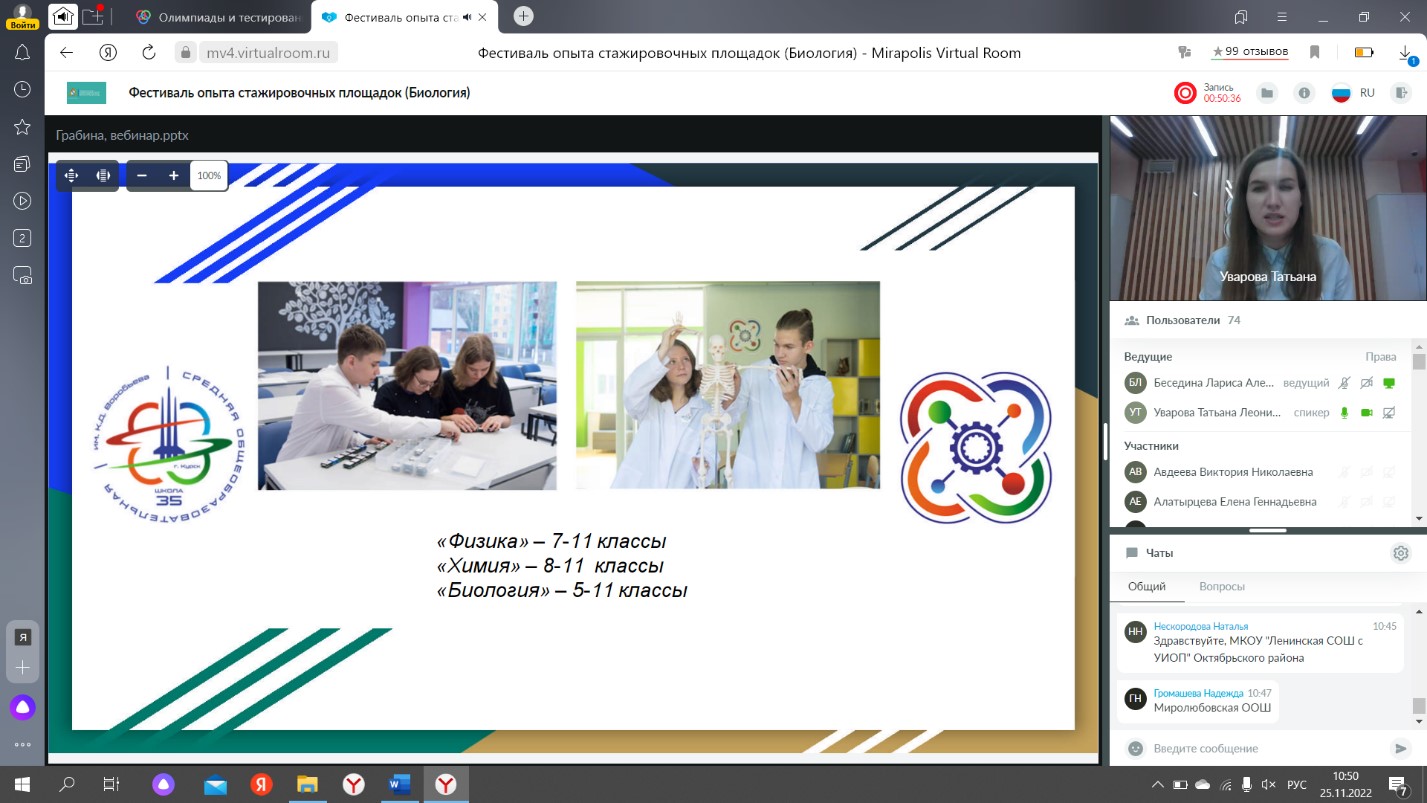
Task: Click the add tab group icon with red dot
Action: point(93,16)
